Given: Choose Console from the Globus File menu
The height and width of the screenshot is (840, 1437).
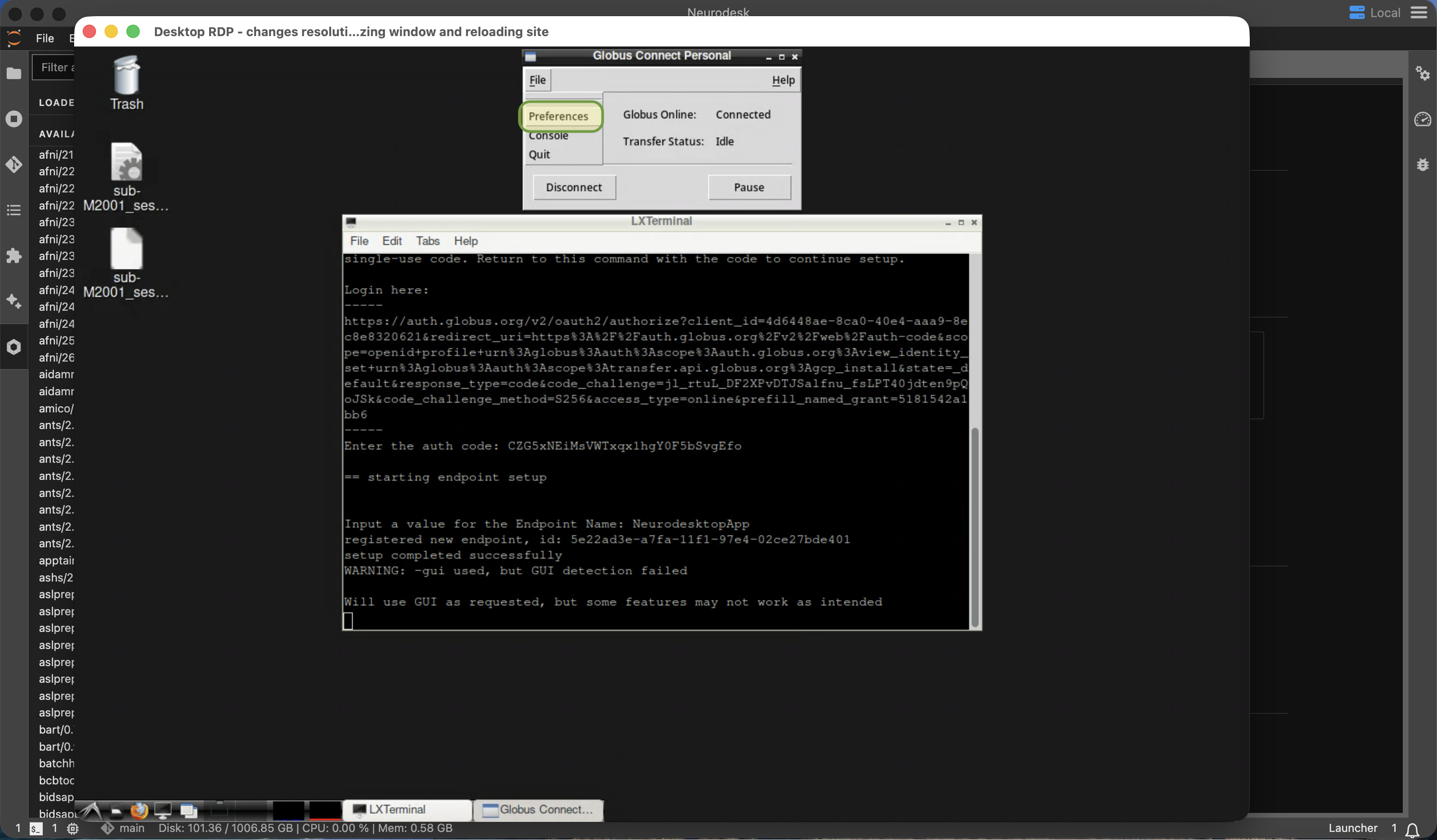Looking at the screenshot, I should 548,136.
